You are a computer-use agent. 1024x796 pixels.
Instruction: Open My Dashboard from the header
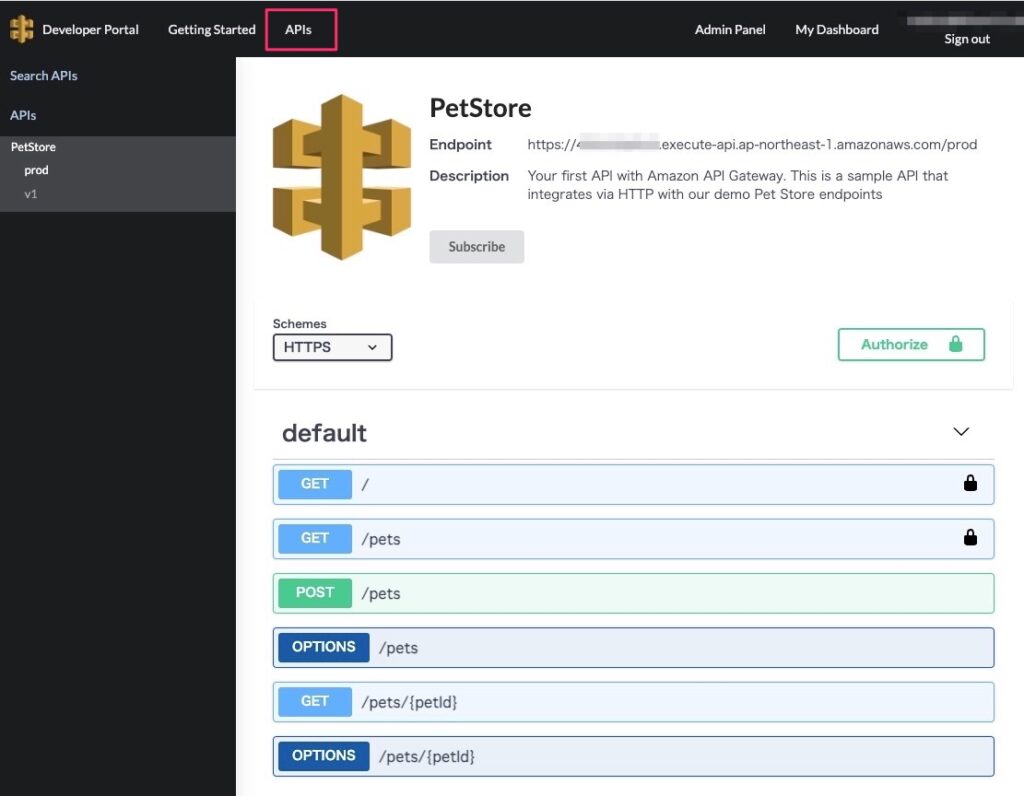coord(837,30)
